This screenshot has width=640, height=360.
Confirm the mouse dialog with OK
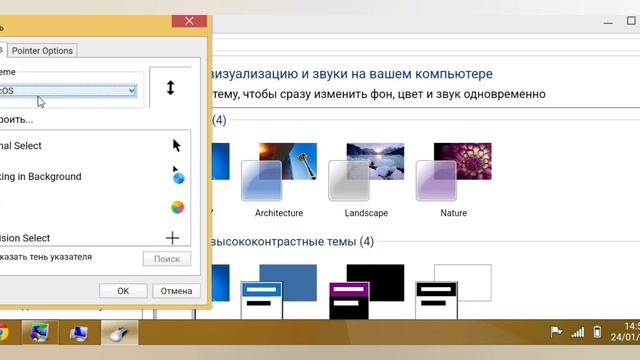click(123, 291)
